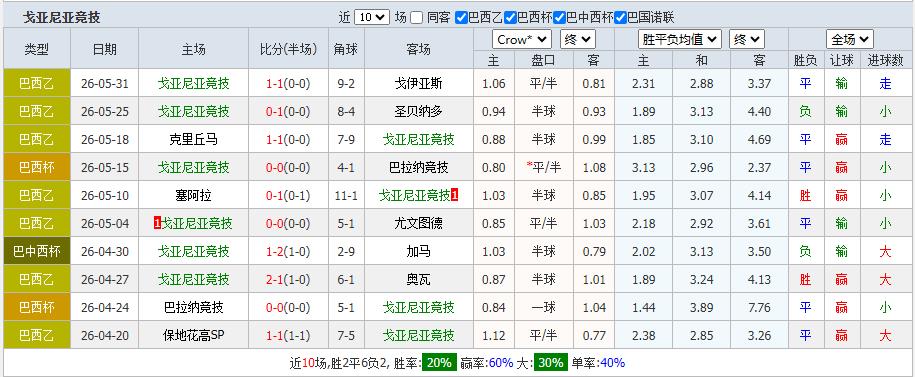
Task: Open the 尤文图德 away team link
Action: [x=418, y=224]
